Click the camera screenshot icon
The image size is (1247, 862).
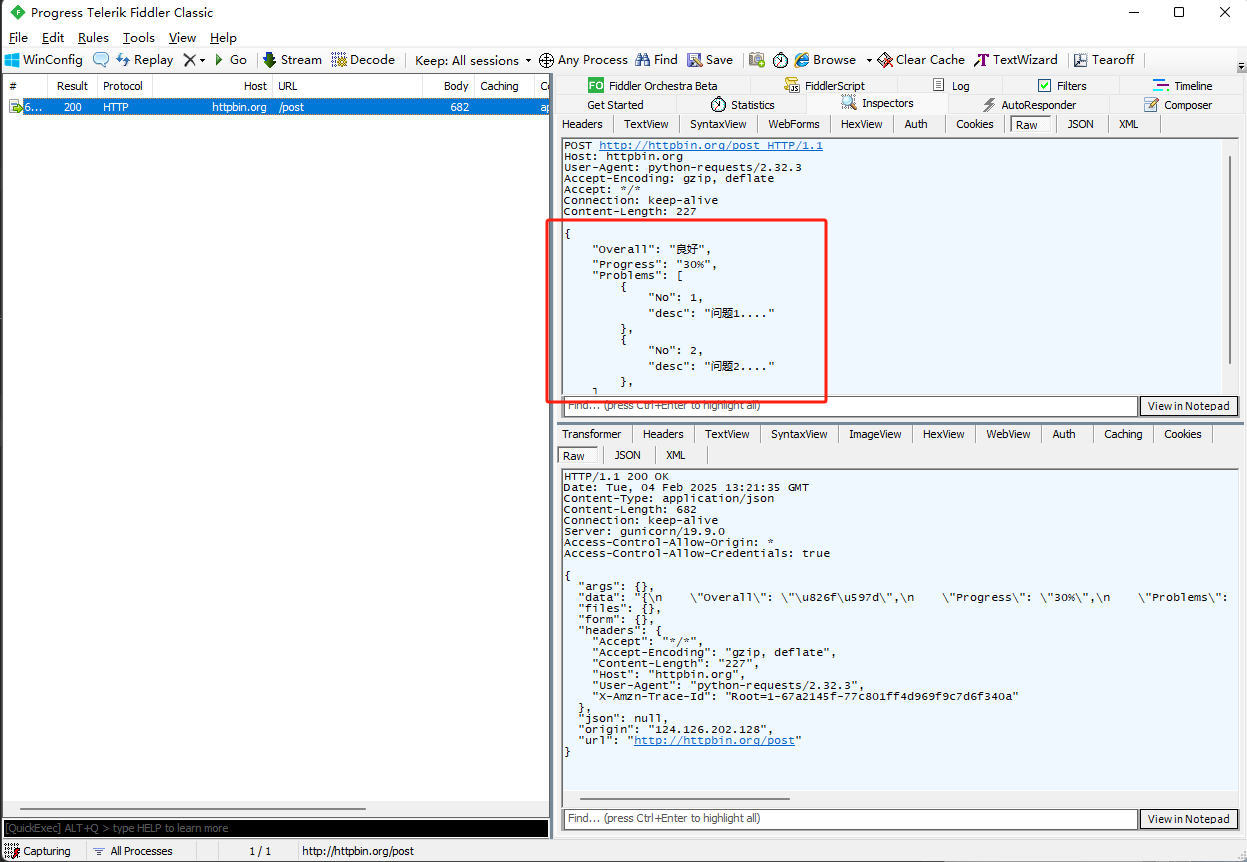pos(757,60)
